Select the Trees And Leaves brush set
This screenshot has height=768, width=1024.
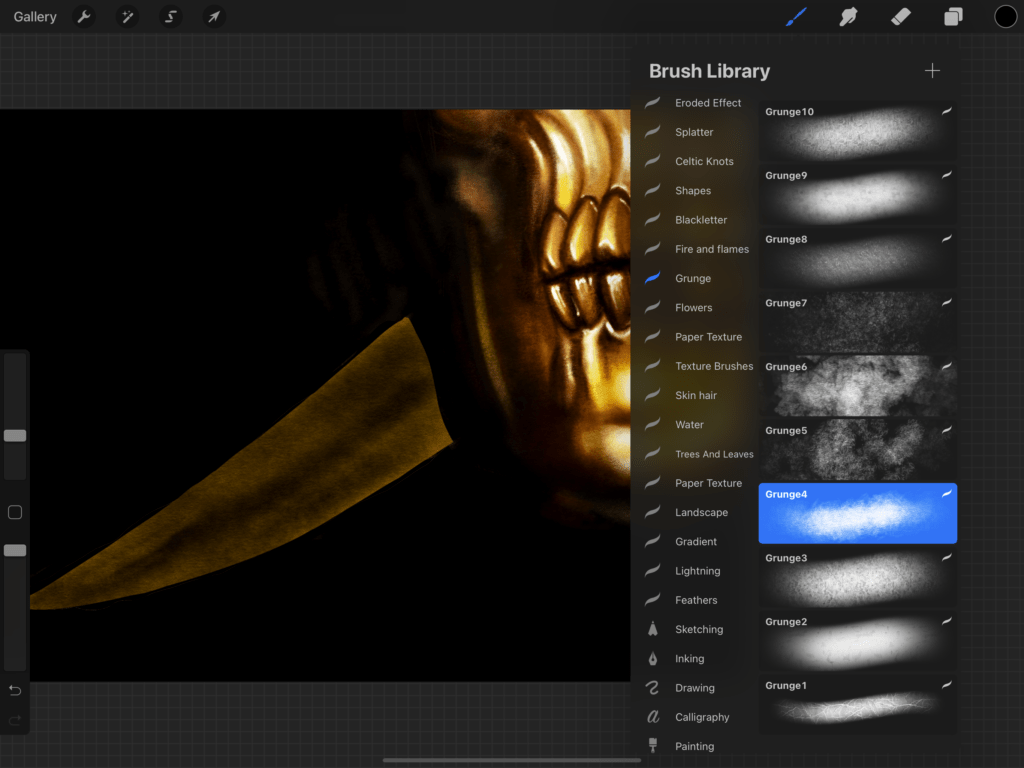tap(714, 454)
